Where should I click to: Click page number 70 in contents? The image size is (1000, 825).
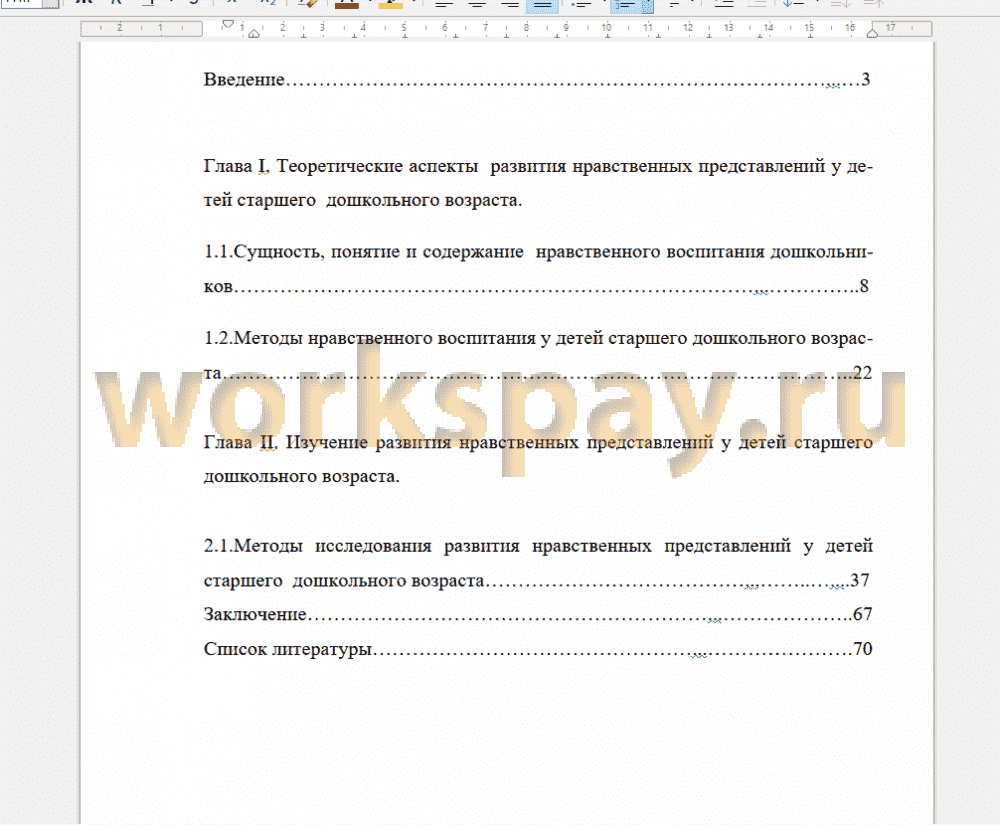tap(863, 649)
